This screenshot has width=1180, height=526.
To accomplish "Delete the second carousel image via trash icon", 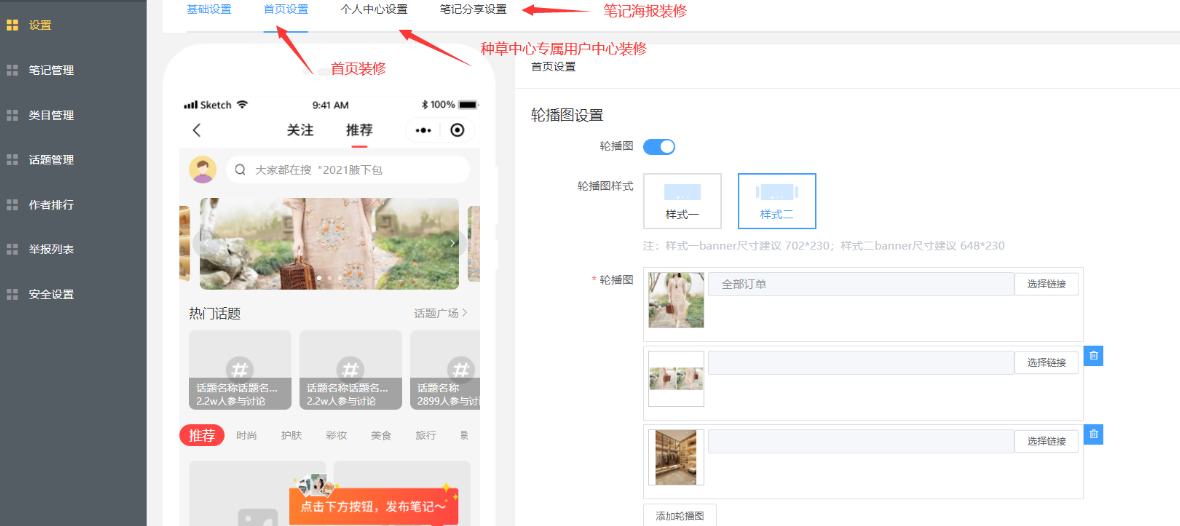I will 1093,355.
